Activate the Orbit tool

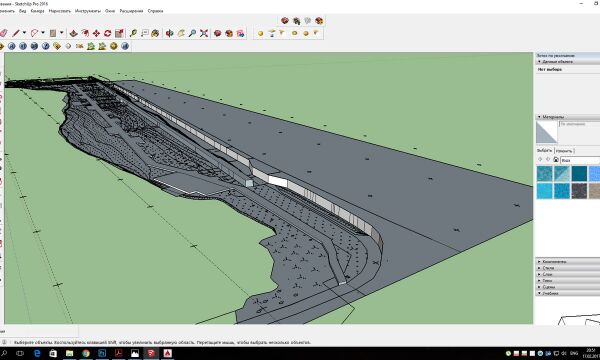coord(170,33)
